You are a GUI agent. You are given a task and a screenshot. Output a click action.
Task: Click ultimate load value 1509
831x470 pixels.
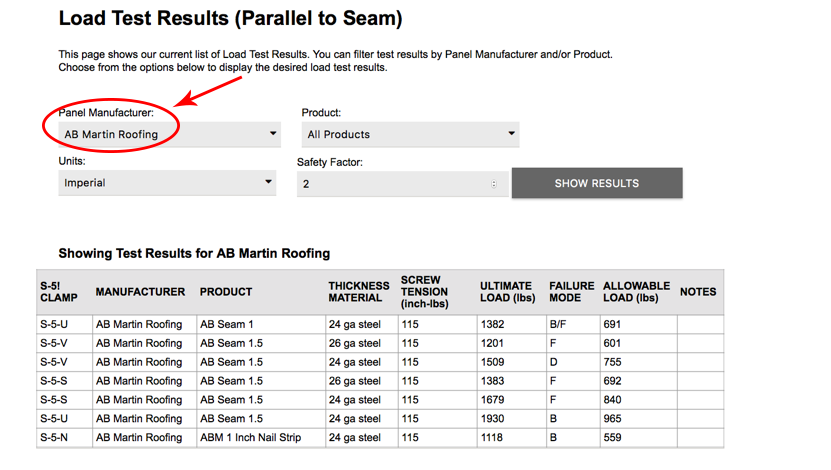(x=492, y=362)
